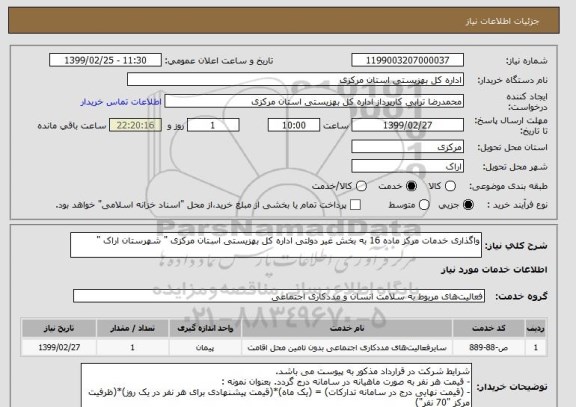Click the buyer organization name field
Viewport: 576px width, 407px height.
tap(295, 80)
